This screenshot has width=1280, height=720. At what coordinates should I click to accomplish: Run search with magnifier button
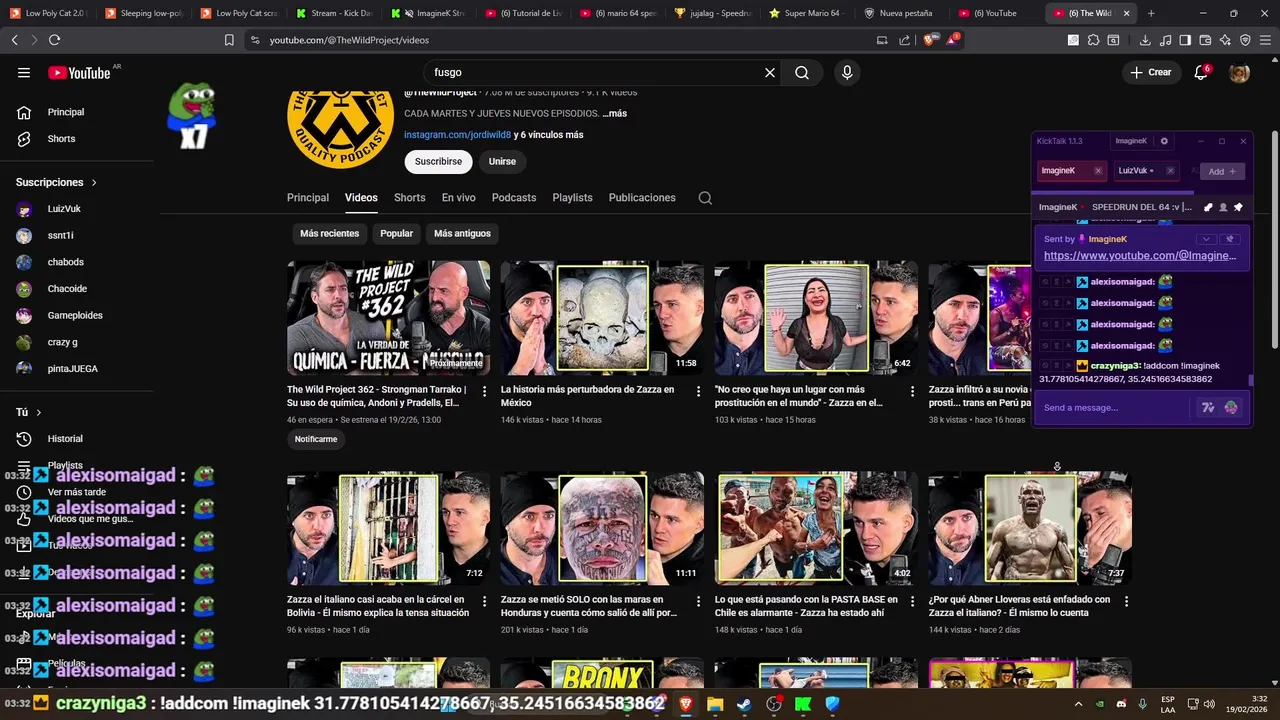(x=802, y=72)
